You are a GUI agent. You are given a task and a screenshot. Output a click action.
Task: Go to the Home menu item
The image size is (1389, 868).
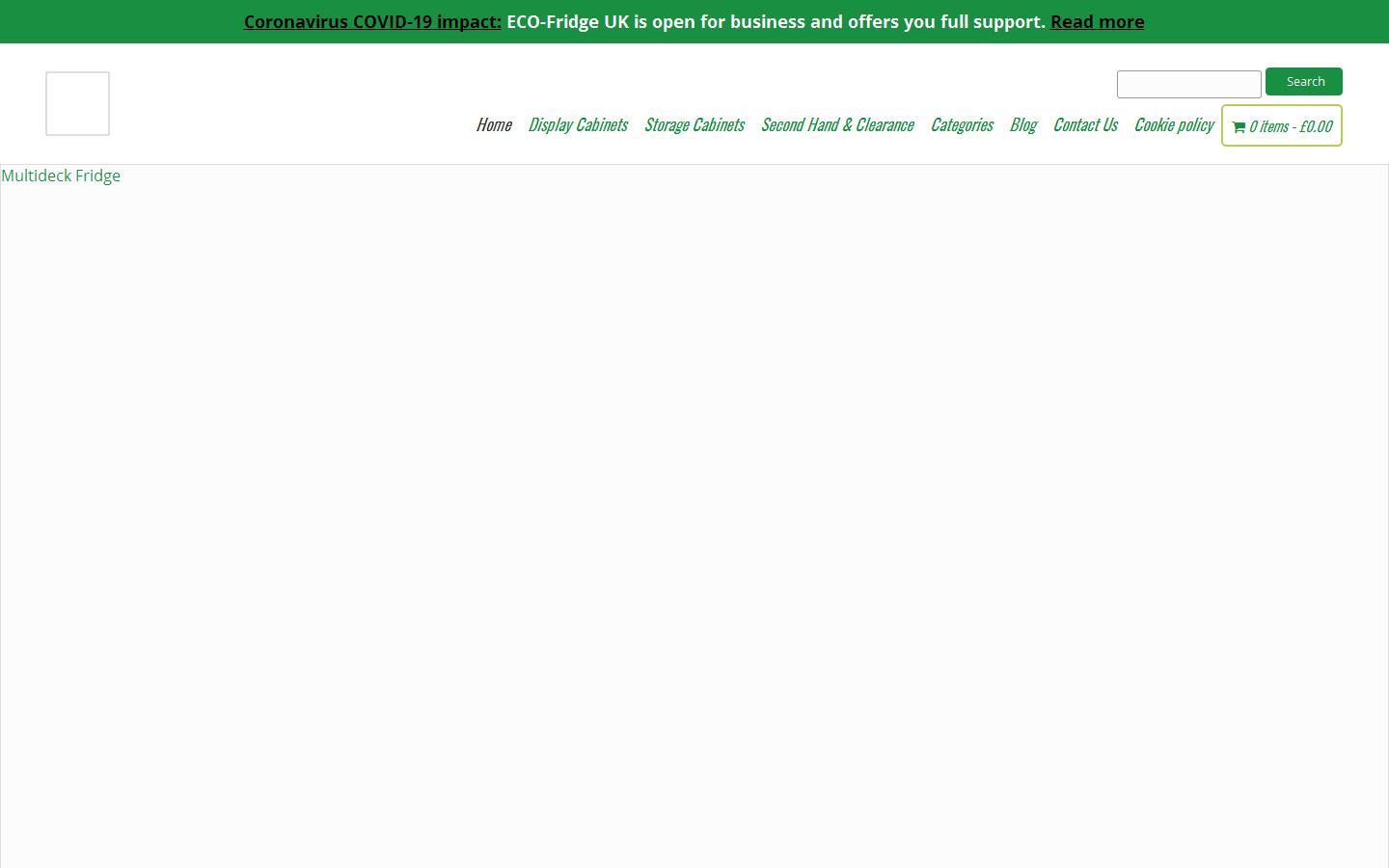493,124
